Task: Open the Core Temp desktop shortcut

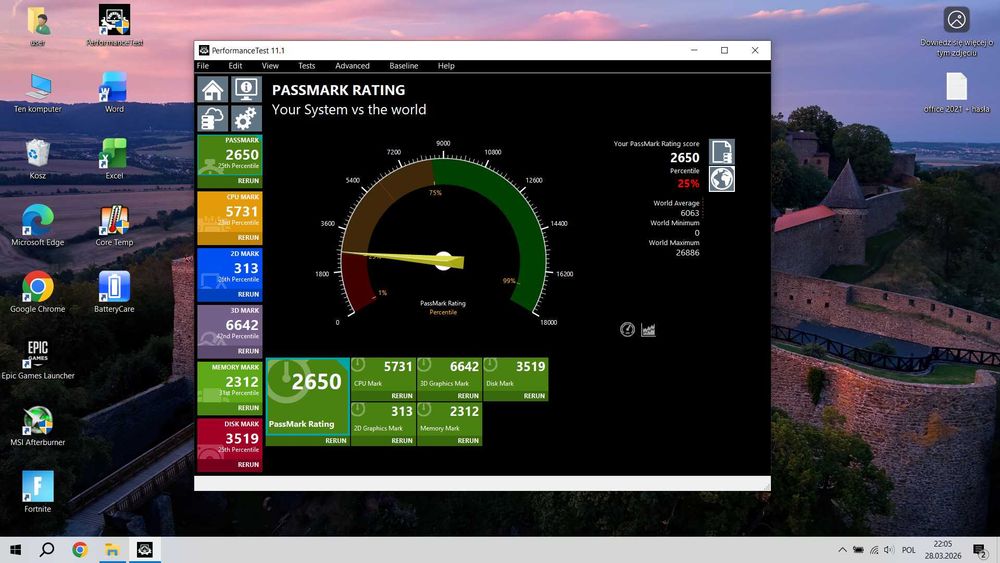Action: click(114, 225)
